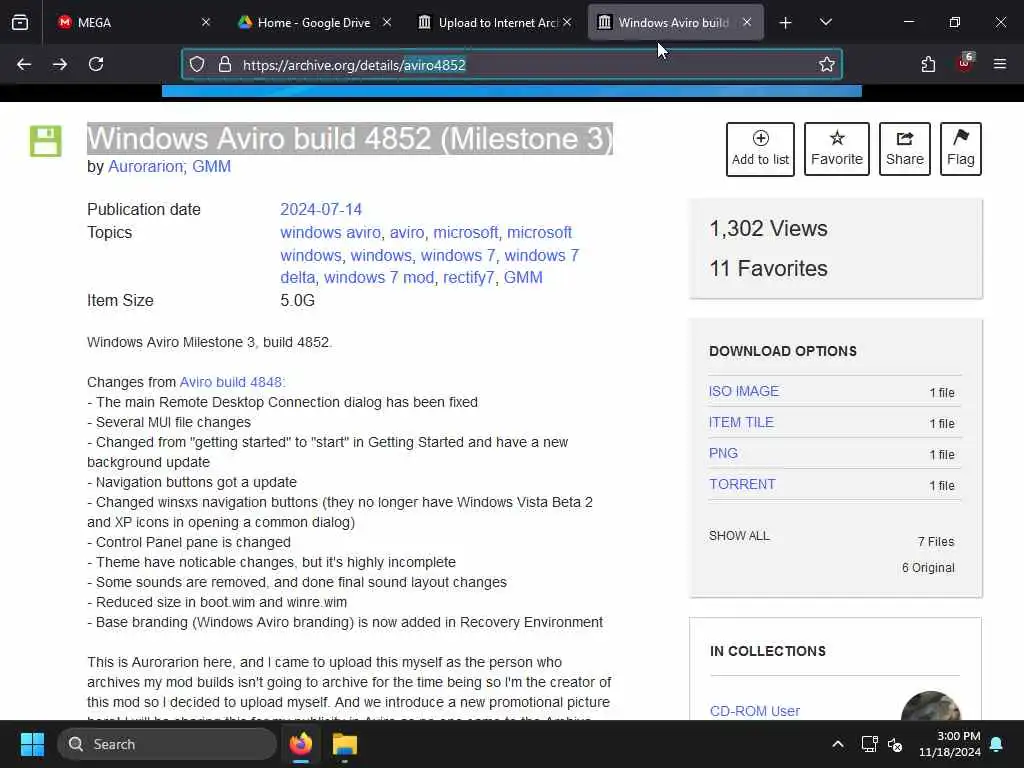Screen dimensions: 1024x768
Task: Close the Windows Aviro build tab
Action: [x=747, y=22]
